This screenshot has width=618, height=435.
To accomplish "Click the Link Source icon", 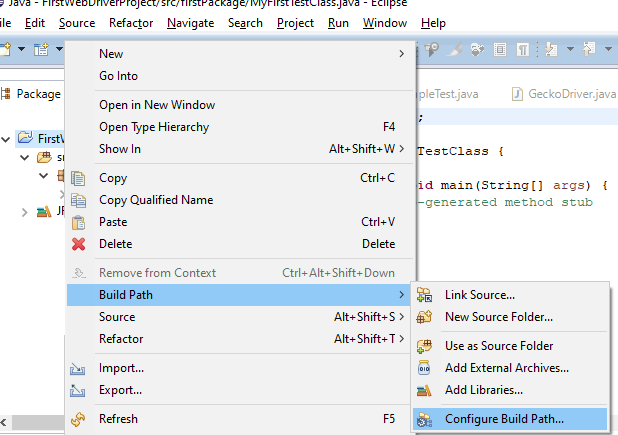I will 425,295.
